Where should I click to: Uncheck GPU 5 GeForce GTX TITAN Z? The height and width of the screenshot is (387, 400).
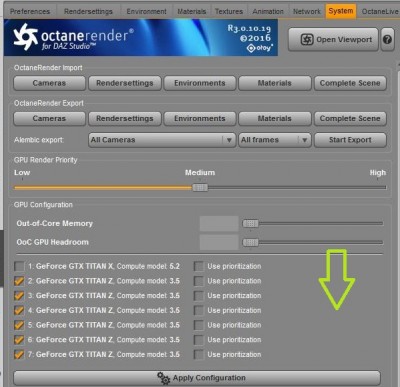(19, 325)
